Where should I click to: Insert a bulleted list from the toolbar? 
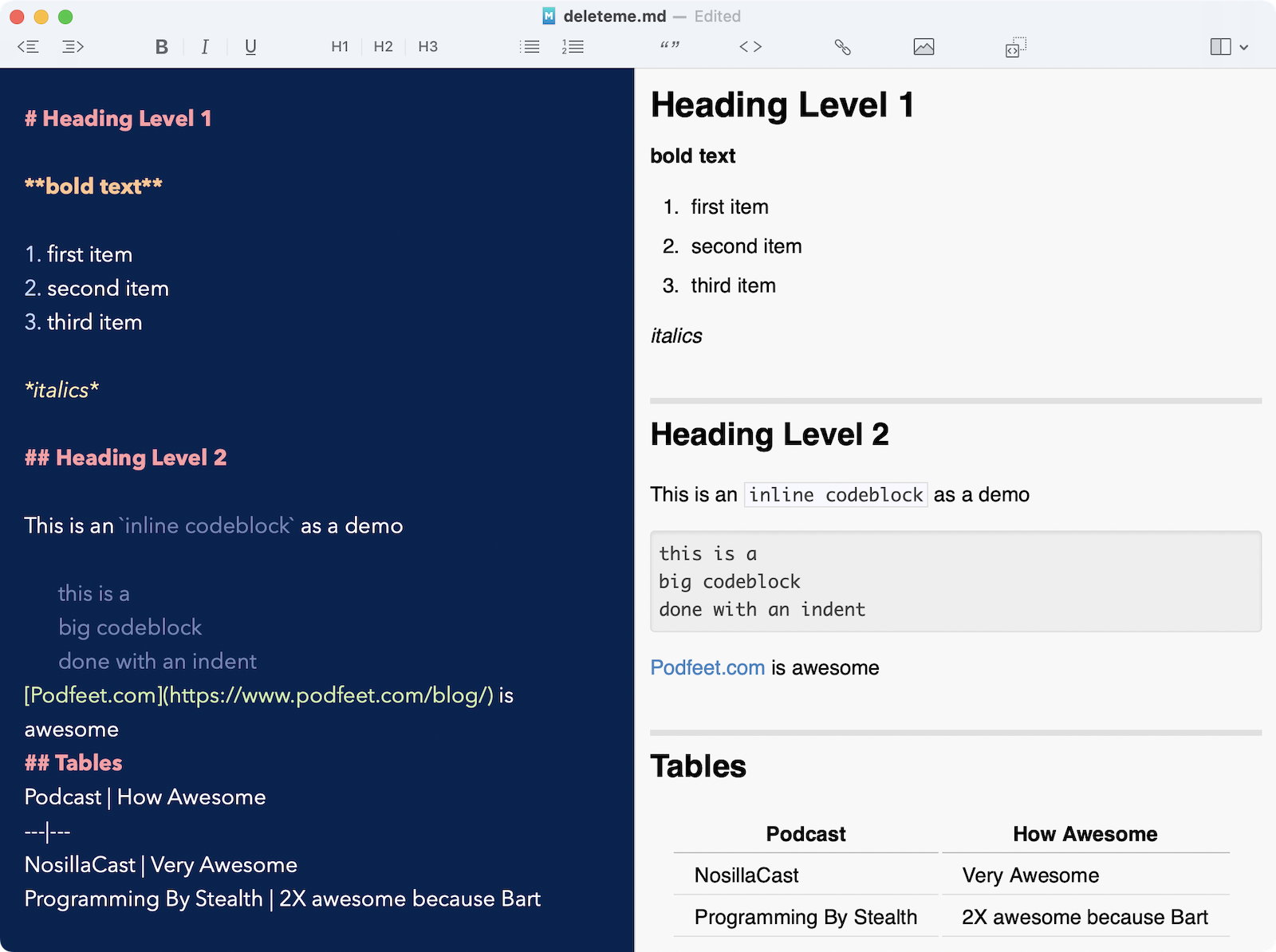click(x=530, y=47)
